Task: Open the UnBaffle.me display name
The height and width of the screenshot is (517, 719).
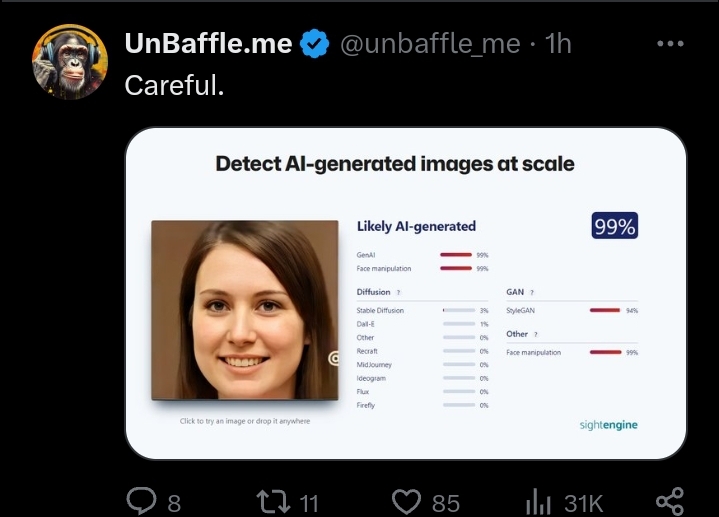Action: [208, 44]
